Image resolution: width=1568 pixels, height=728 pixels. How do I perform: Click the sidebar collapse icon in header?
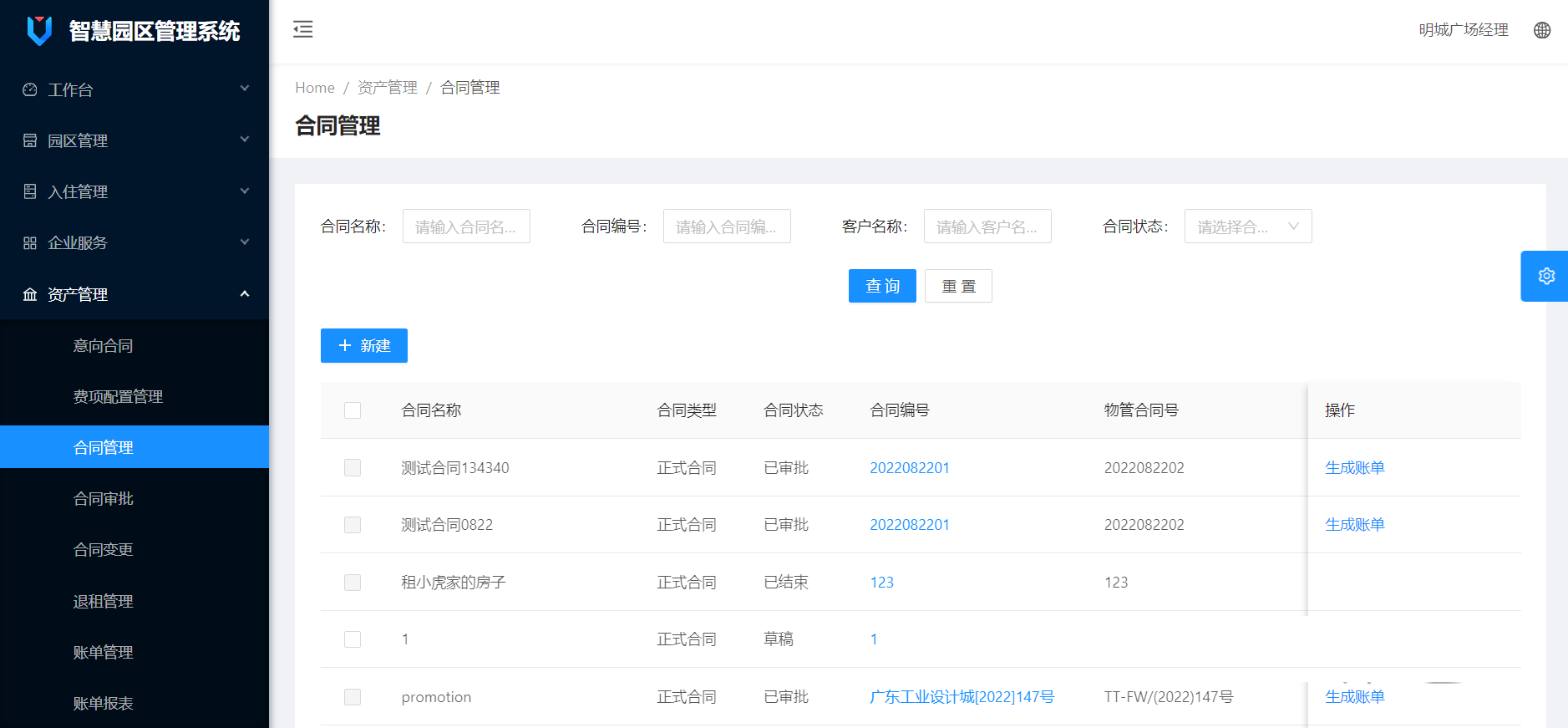pos(302,29)
